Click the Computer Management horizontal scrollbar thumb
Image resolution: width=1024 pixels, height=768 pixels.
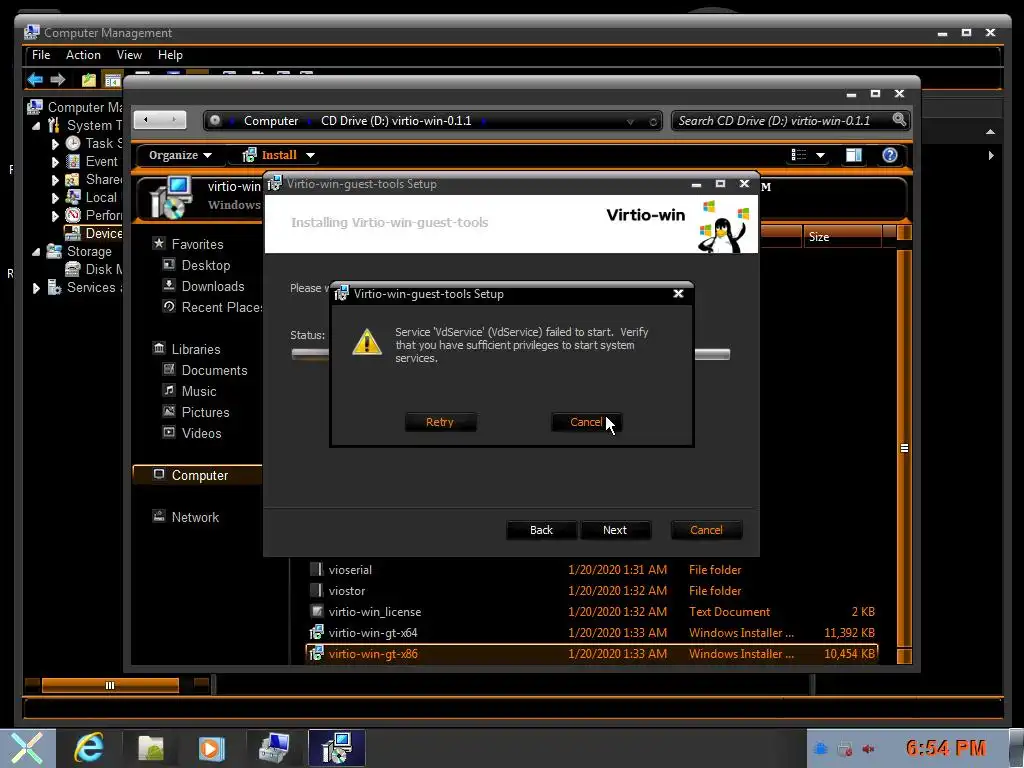(110, 685)
